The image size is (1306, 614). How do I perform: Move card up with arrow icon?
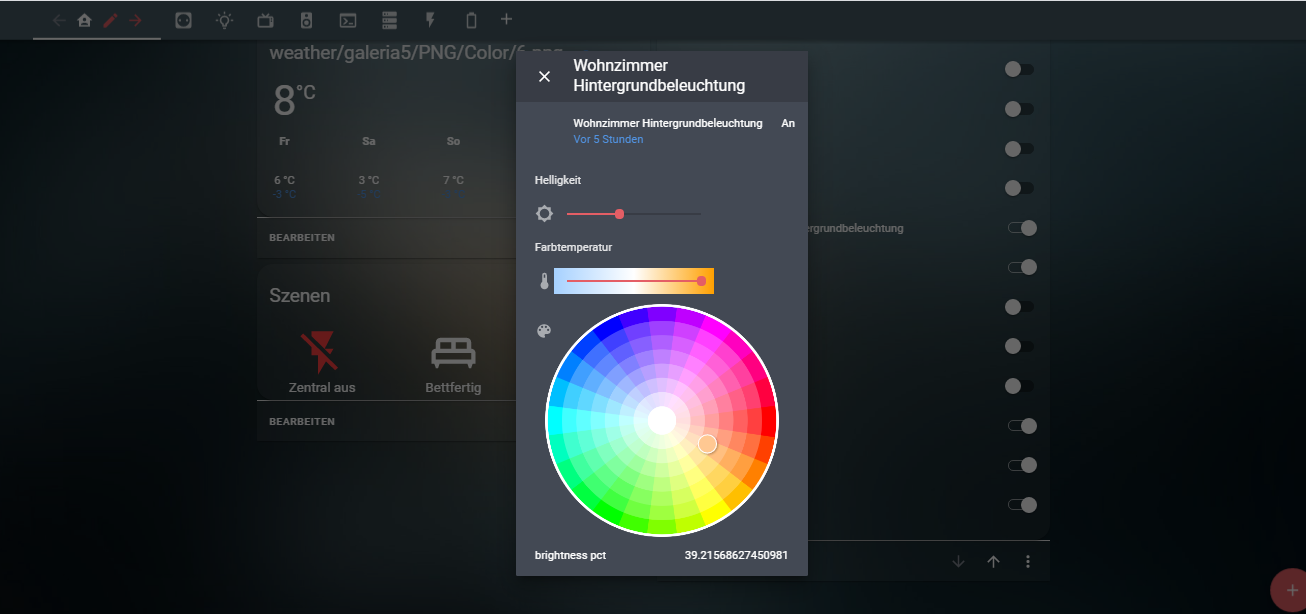[x=993, y=562]
